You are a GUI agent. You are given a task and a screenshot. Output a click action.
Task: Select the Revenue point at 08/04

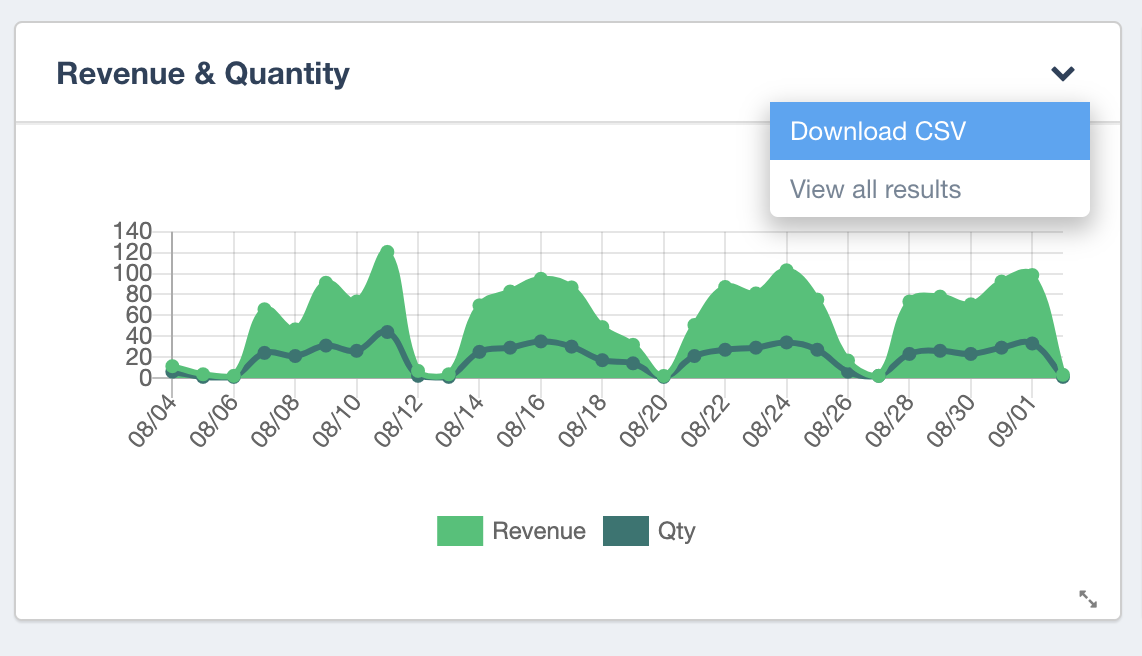pos(172,367)
